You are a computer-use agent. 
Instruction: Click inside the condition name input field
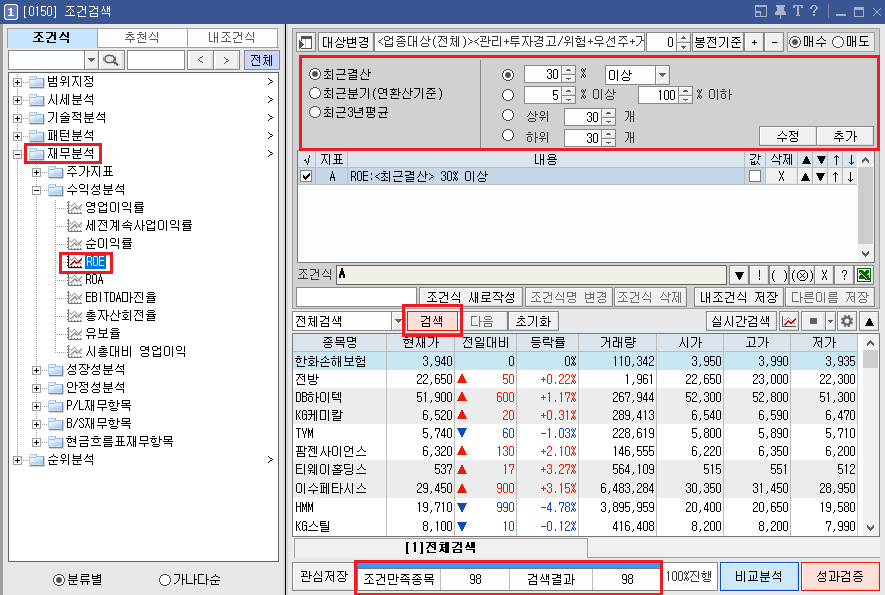[350, 296]
